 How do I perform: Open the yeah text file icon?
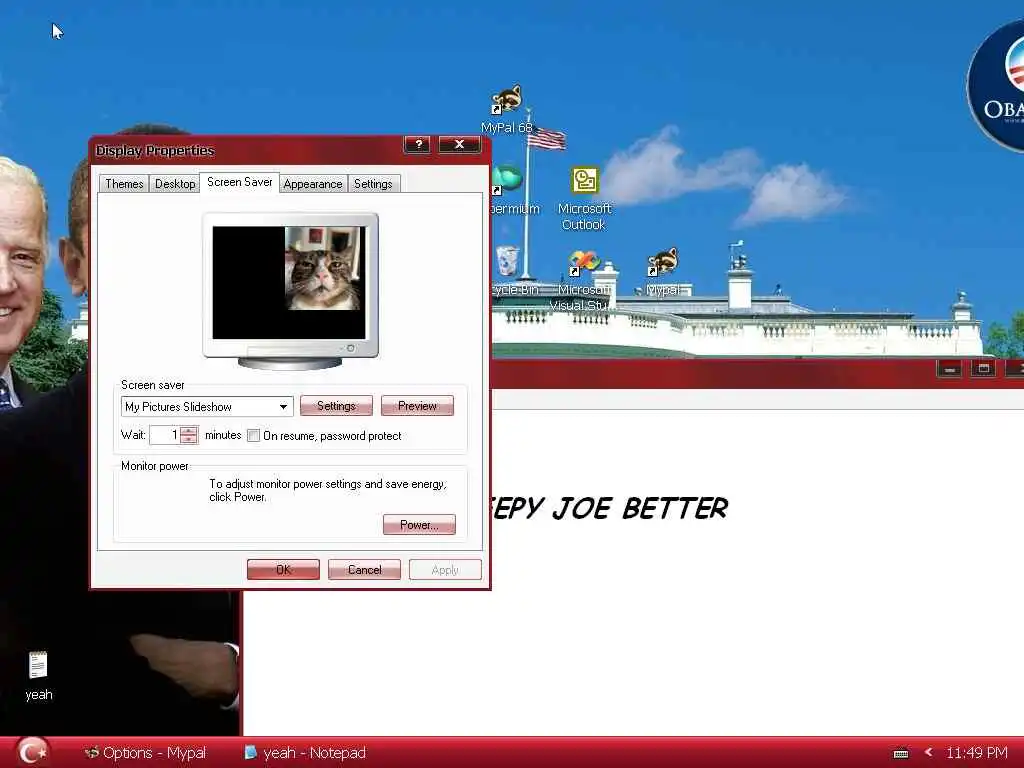39,676
